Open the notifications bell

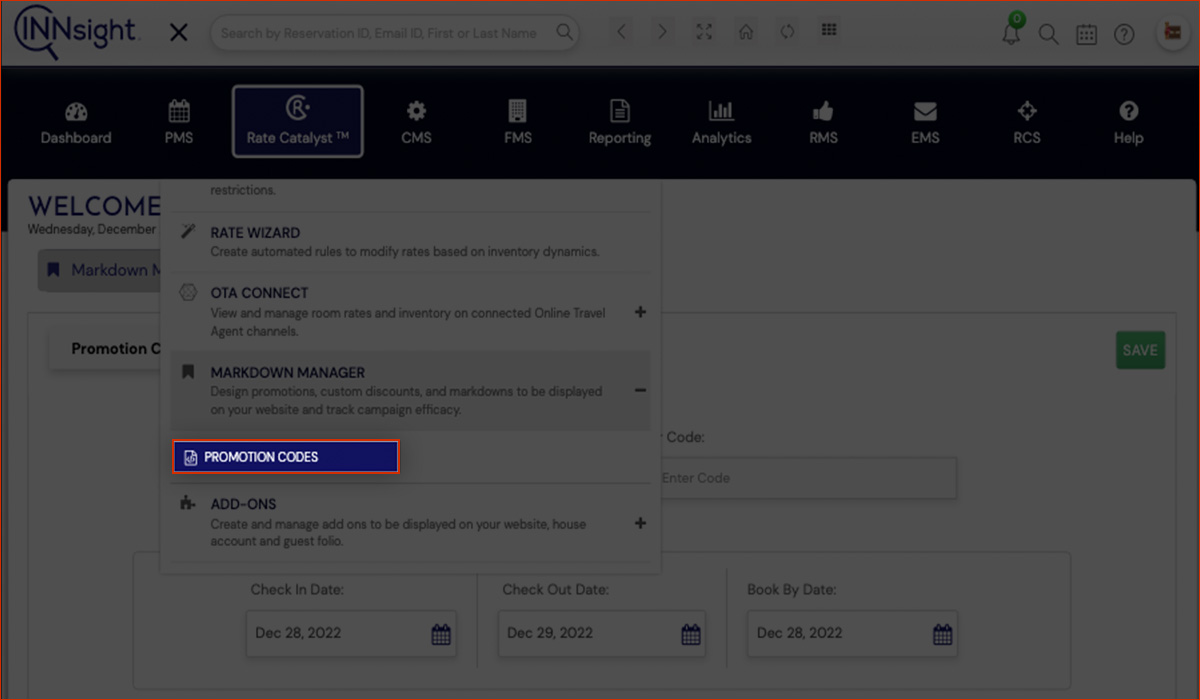pyautogui.click(x=1012, y=32)
